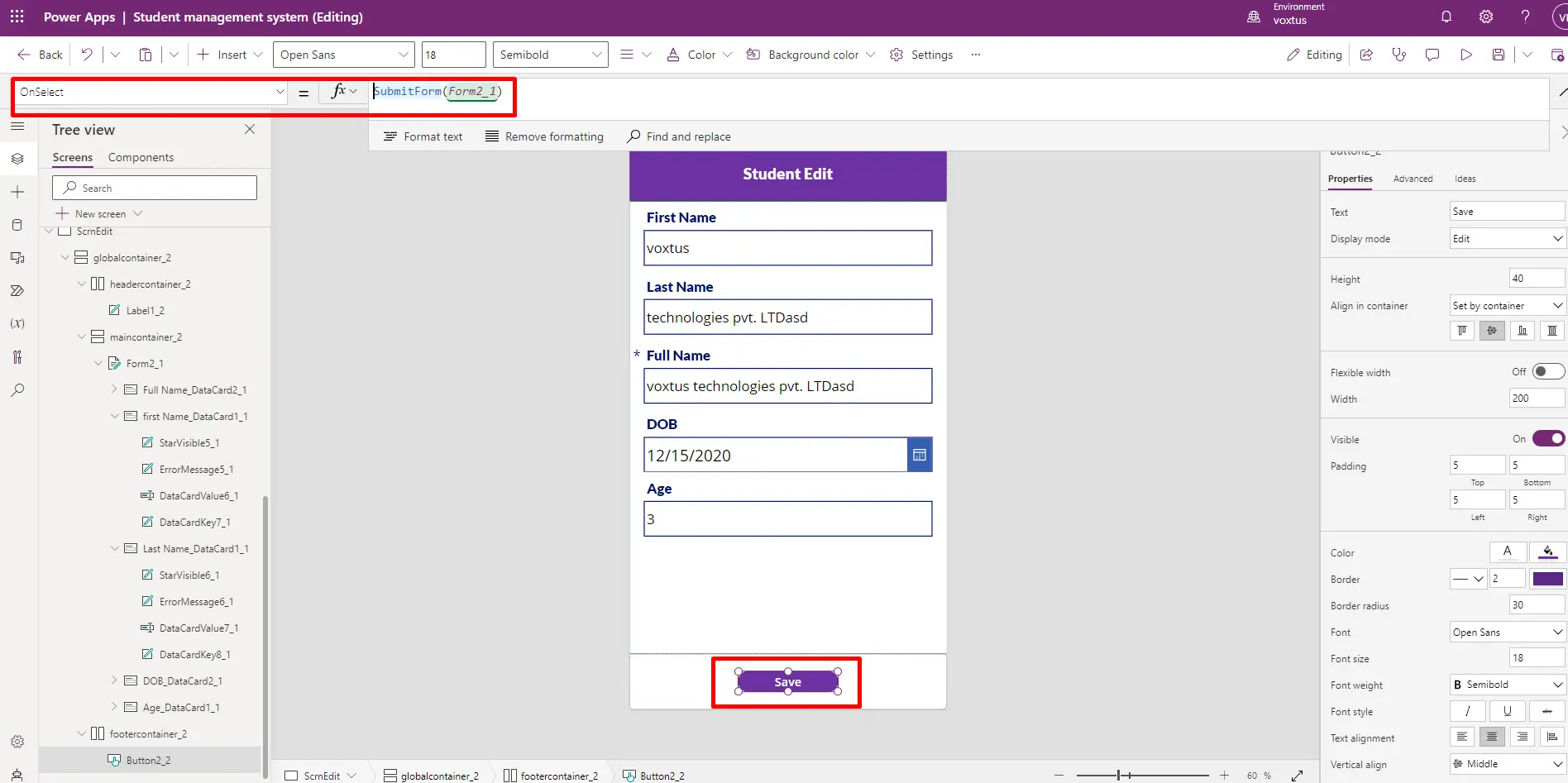Click Find and replace button

679,136
